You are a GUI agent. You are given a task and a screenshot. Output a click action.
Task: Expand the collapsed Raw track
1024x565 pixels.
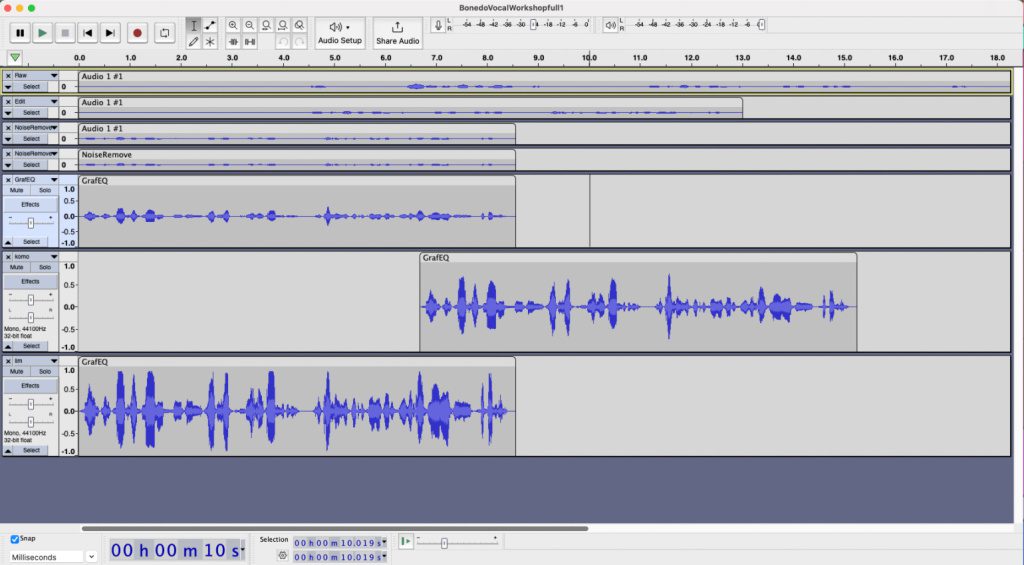(x=8, y=86)
